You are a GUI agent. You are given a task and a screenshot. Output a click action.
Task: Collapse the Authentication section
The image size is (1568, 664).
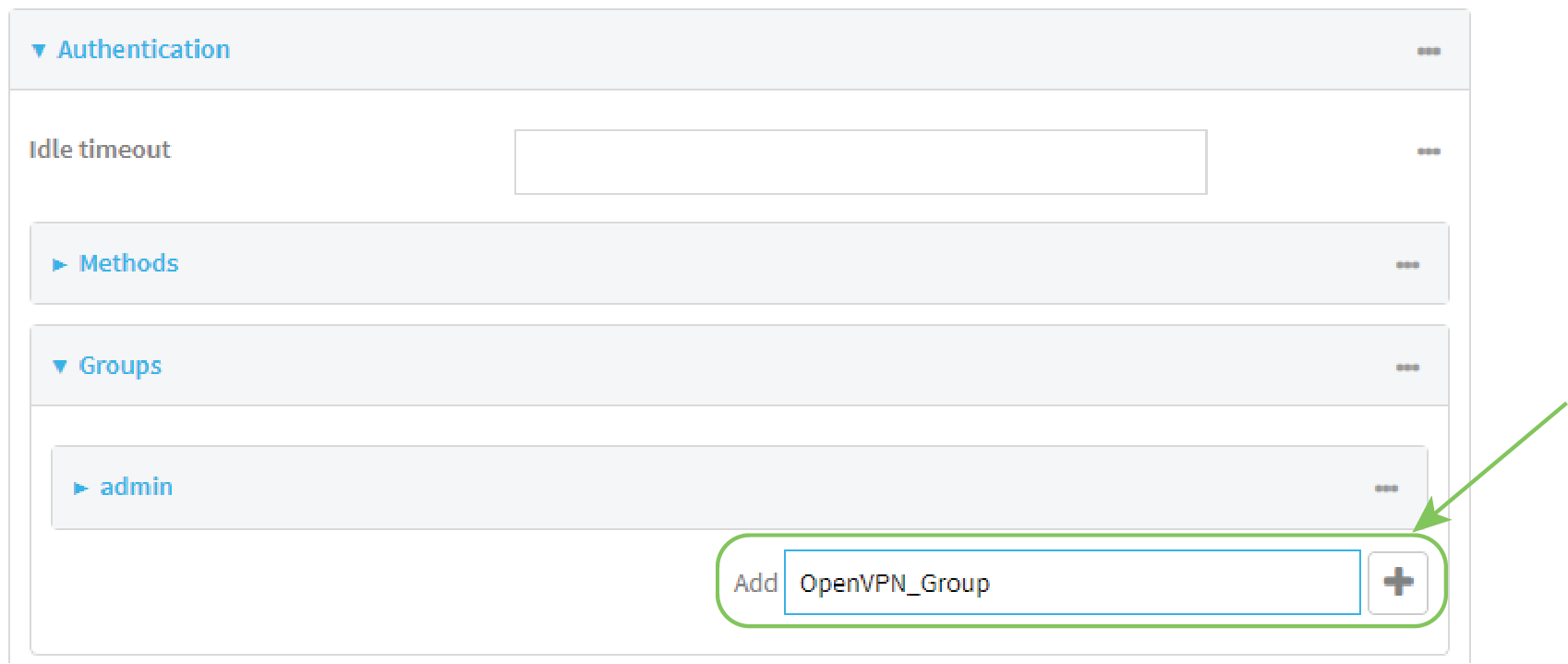click(x=38, y=51)
